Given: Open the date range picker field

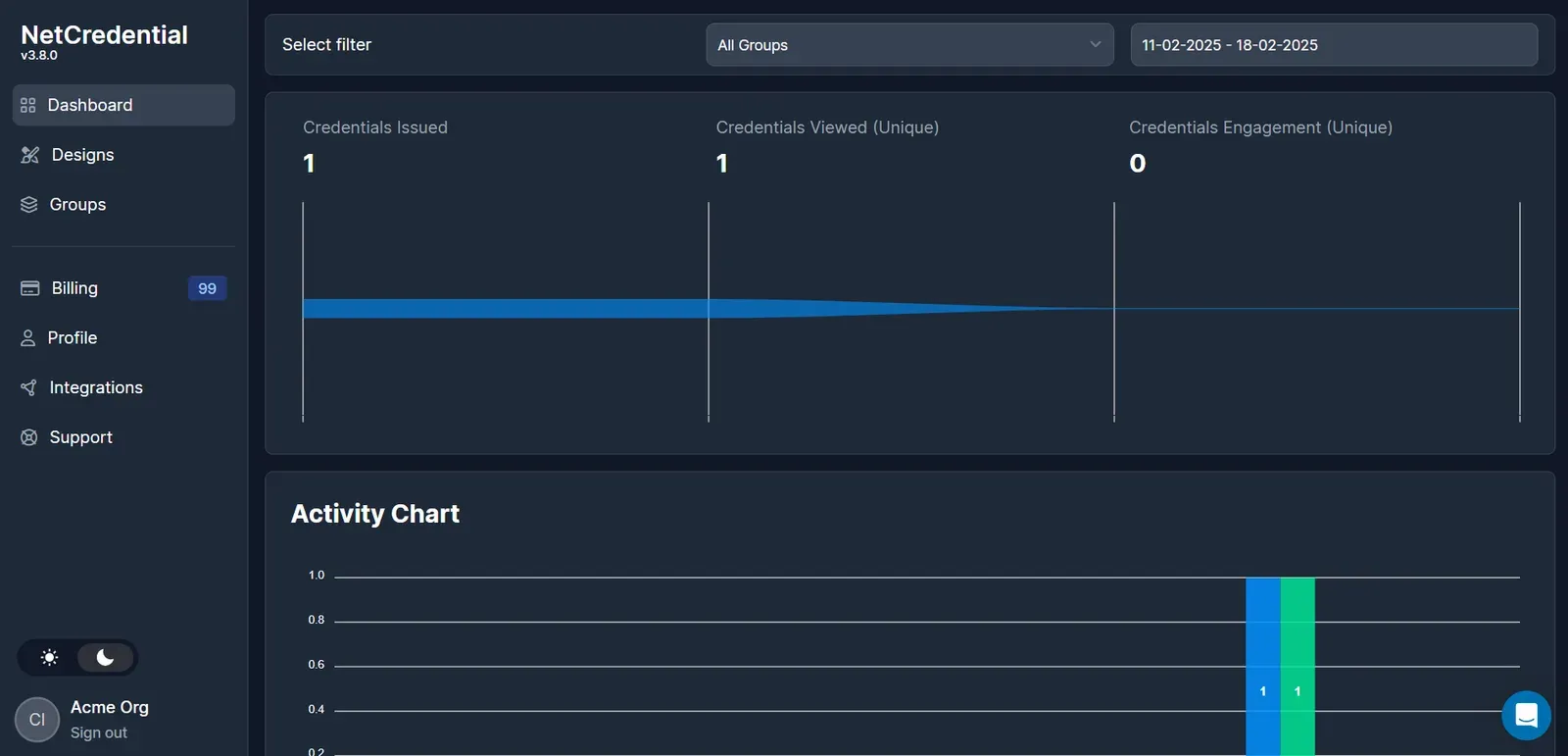Looking at the screenshot, I should (x=1334, y=45).
